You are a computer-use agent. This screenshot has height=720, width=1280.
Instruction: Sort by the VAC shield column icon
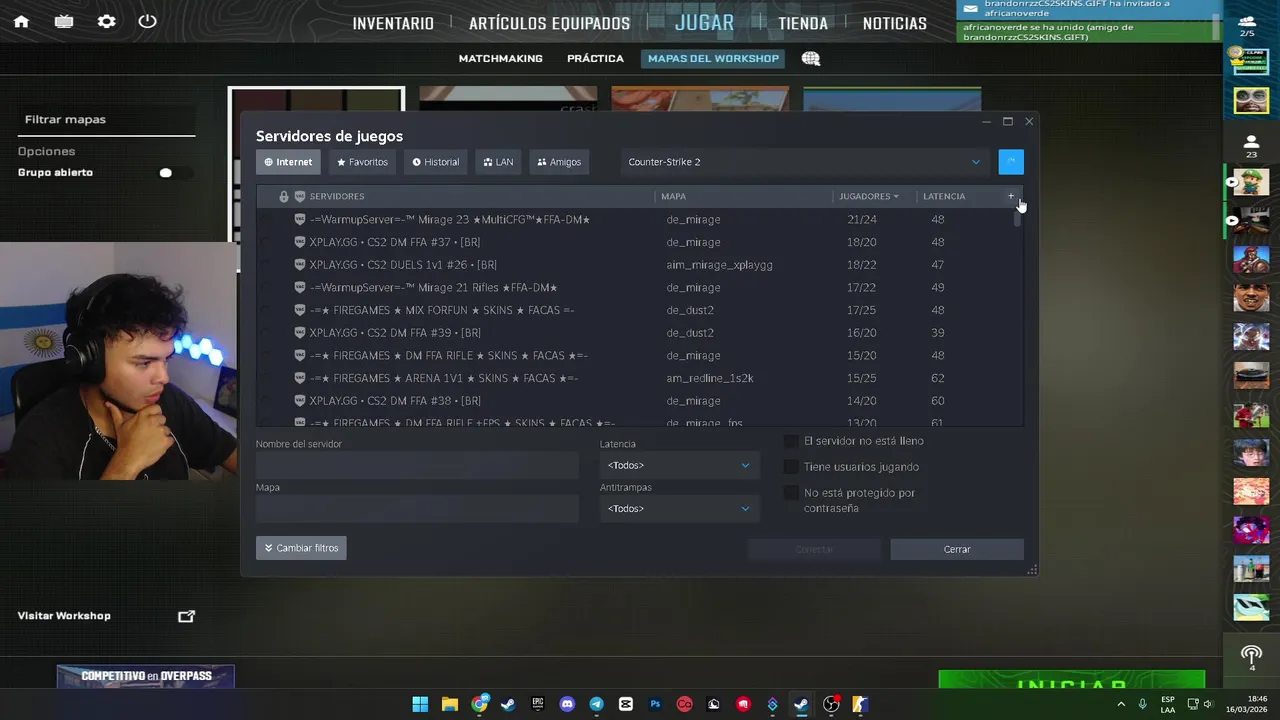299,196
